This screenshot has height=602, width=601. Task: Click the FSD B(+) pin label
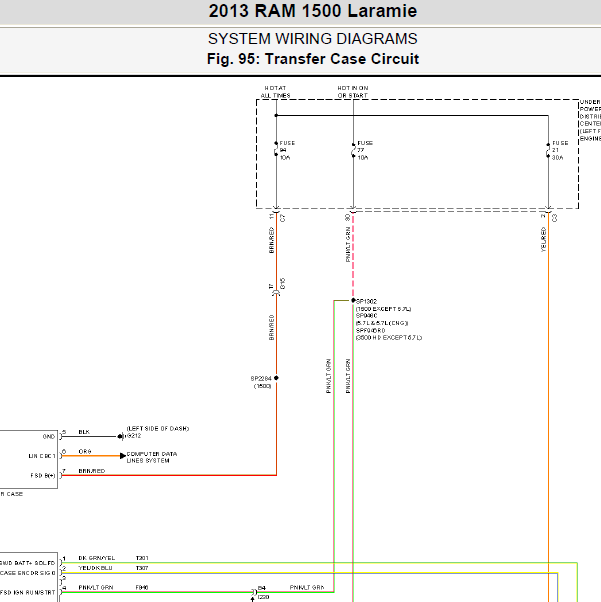coord(43,476)
